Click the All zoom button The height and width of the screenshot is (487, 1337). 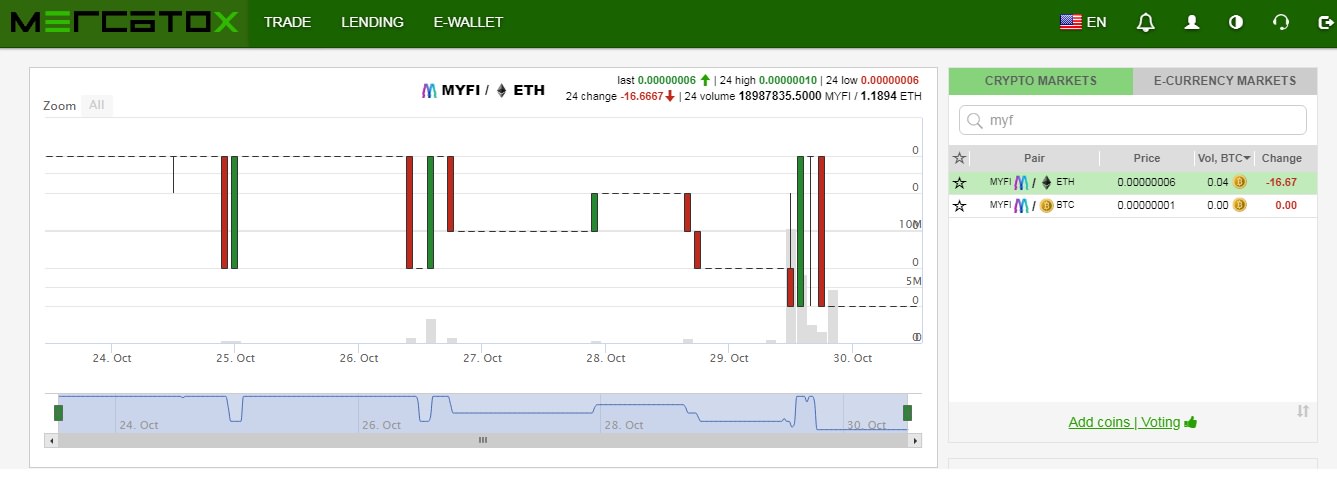97,105
